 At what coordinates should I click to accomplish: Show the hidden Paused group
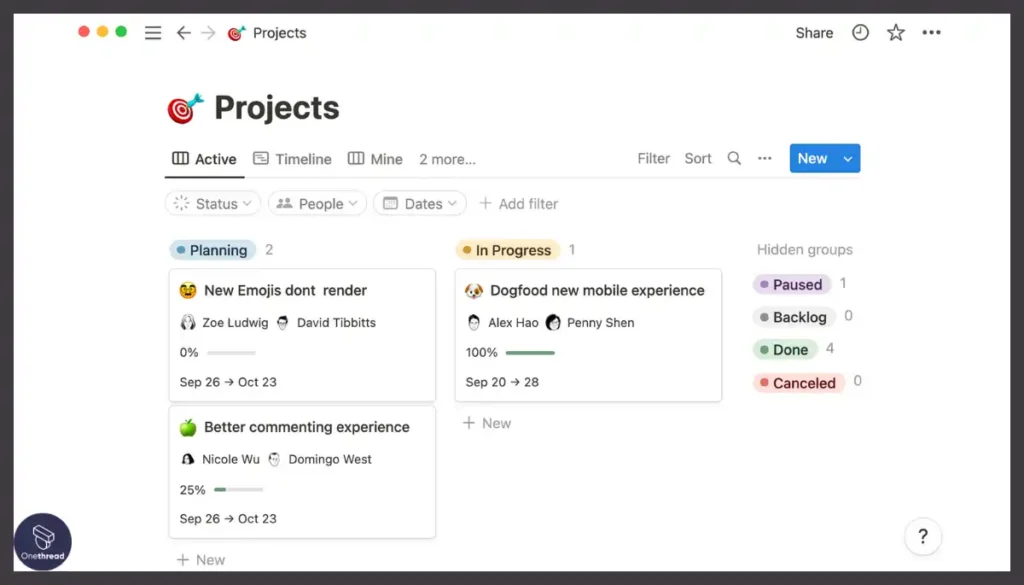click(x=792, y=284)
